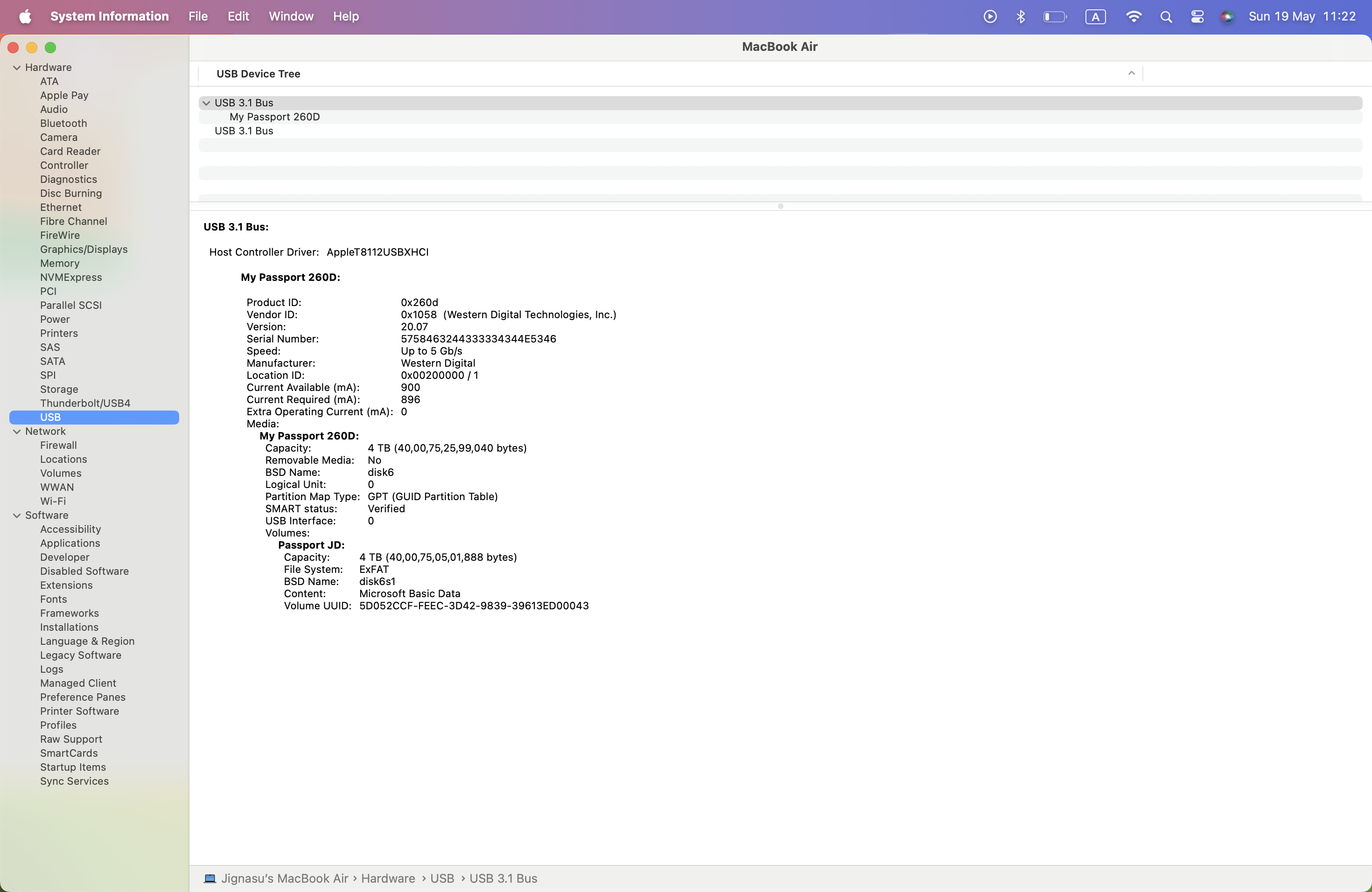Collapse the Hardware sidebar section

(x=17, y=68)
